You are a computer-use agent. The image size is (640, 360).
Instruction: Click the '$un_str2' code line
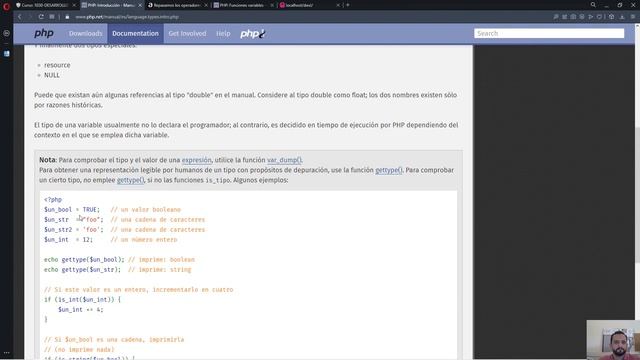(74, 229)
